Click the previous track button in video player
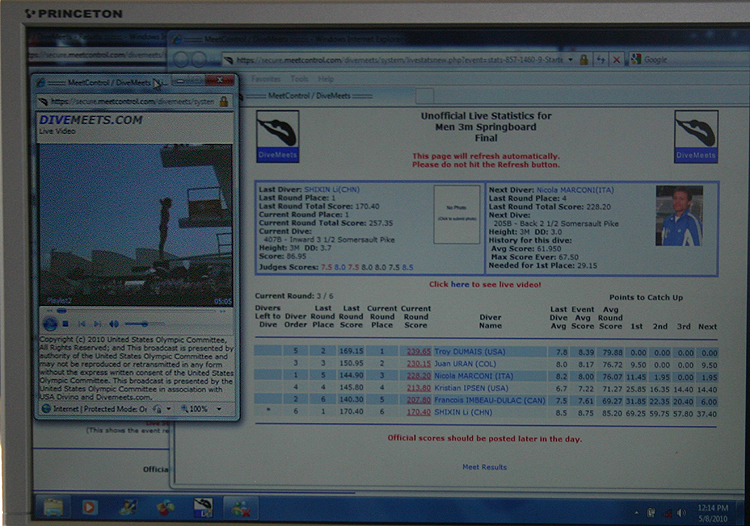750x526 pixels. (x=82, y=324)
